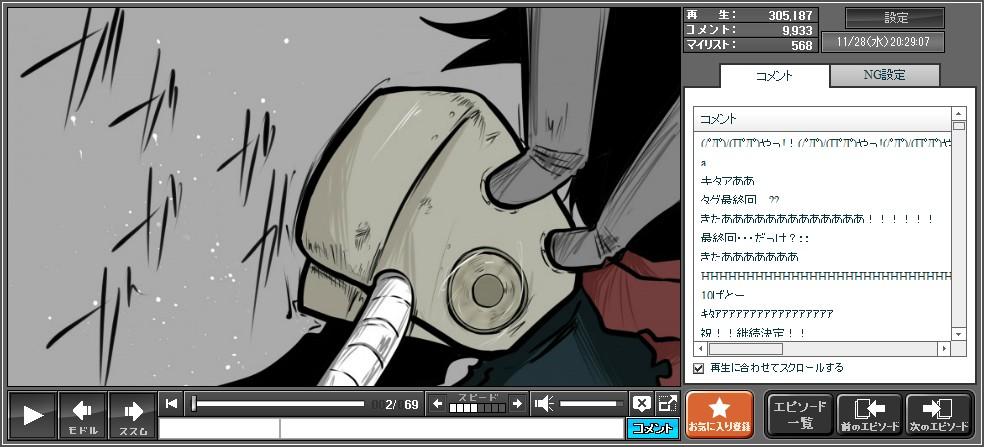Viewport: 984px width, 447px height.
Task: Decrease playback speed with left arrow
Action: click(437, 404)
